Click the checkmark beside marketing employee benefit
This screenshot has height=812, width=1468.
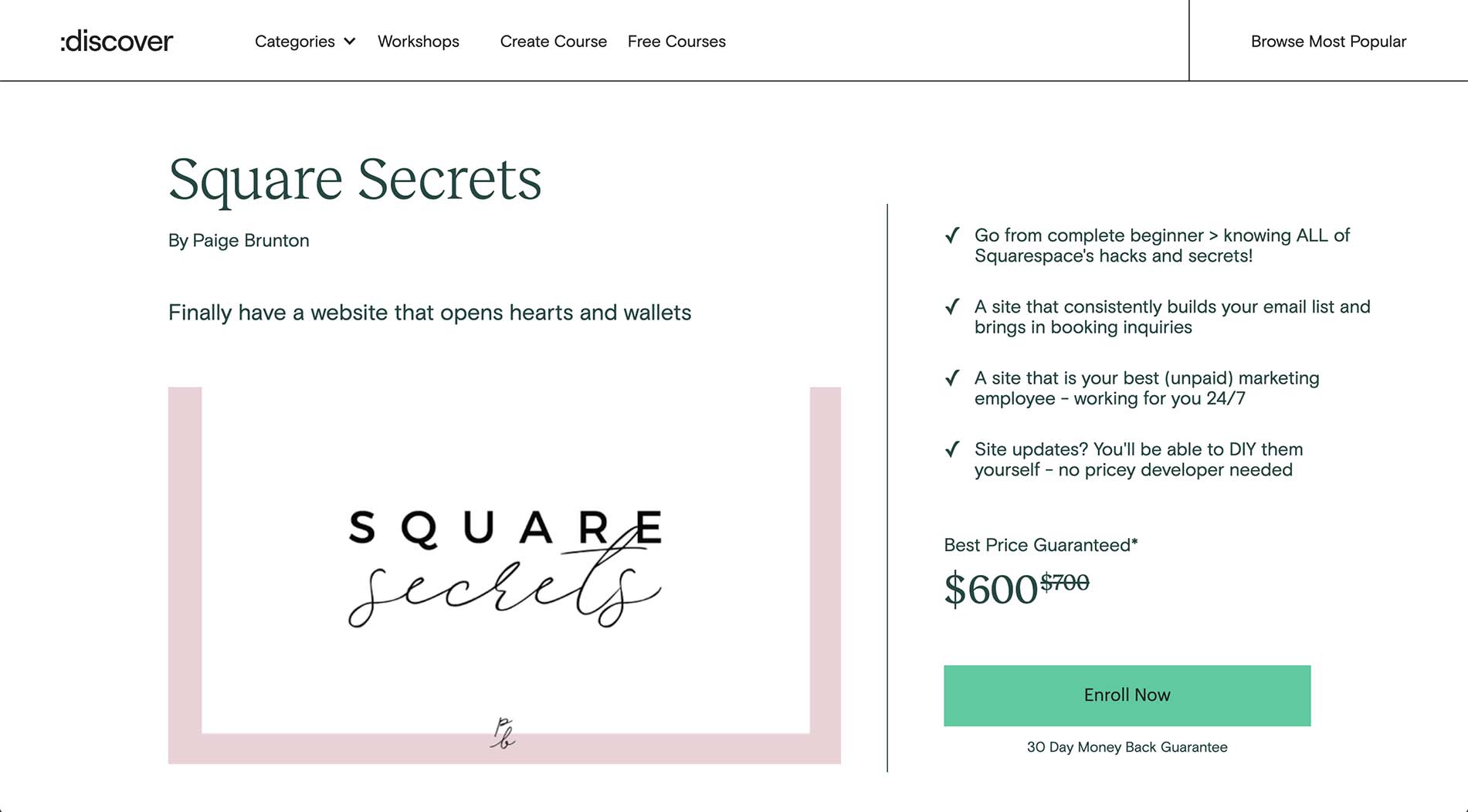[952, 378]
